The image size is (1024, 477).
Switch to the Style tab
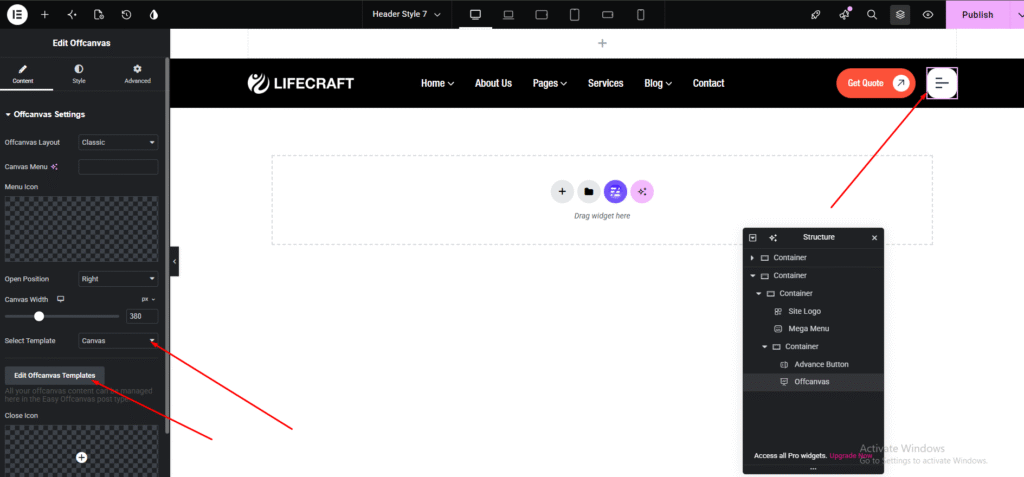(78, 74)
